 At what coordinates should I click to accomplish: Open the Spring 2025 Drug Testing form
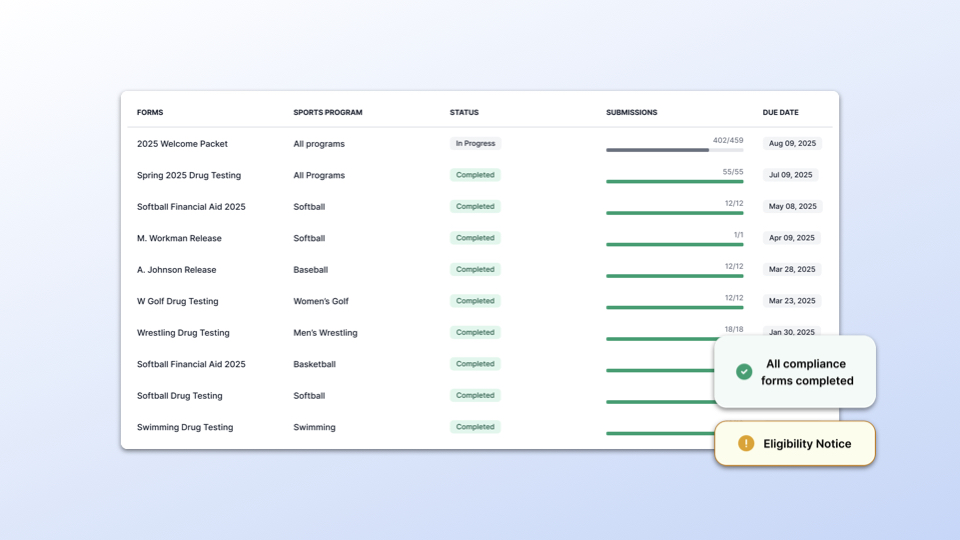coord(189,175)
